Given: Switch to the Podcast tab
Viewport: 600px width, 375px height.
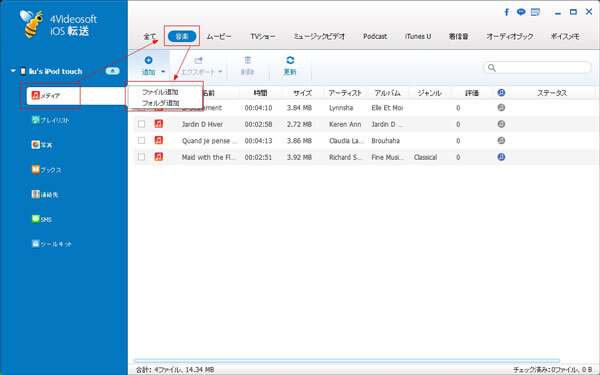Looking at the screenshot, I should pos(375,37).
